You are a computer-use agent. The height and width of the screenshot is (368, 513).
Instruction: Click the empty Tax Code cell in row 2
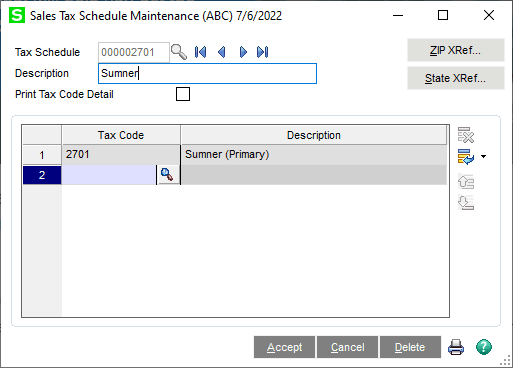click(109, 175)
